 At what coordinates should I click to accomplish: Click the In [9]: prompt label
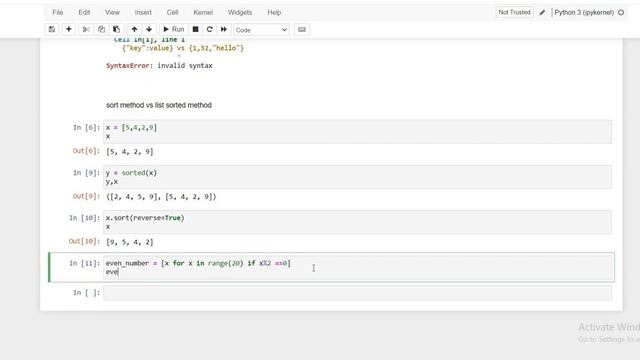point(87,173)
